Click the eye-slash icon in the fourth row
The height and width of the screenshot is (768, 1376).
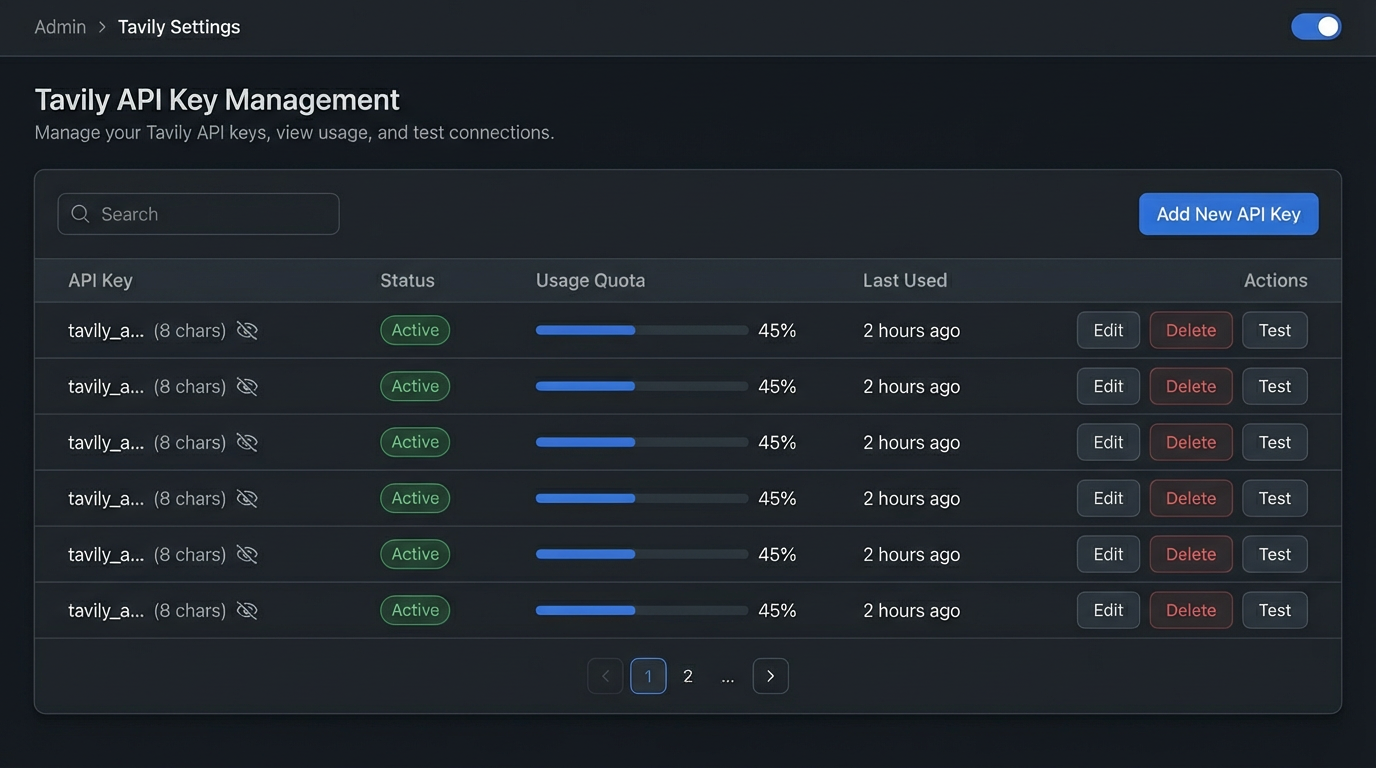[x=247, y=499]
